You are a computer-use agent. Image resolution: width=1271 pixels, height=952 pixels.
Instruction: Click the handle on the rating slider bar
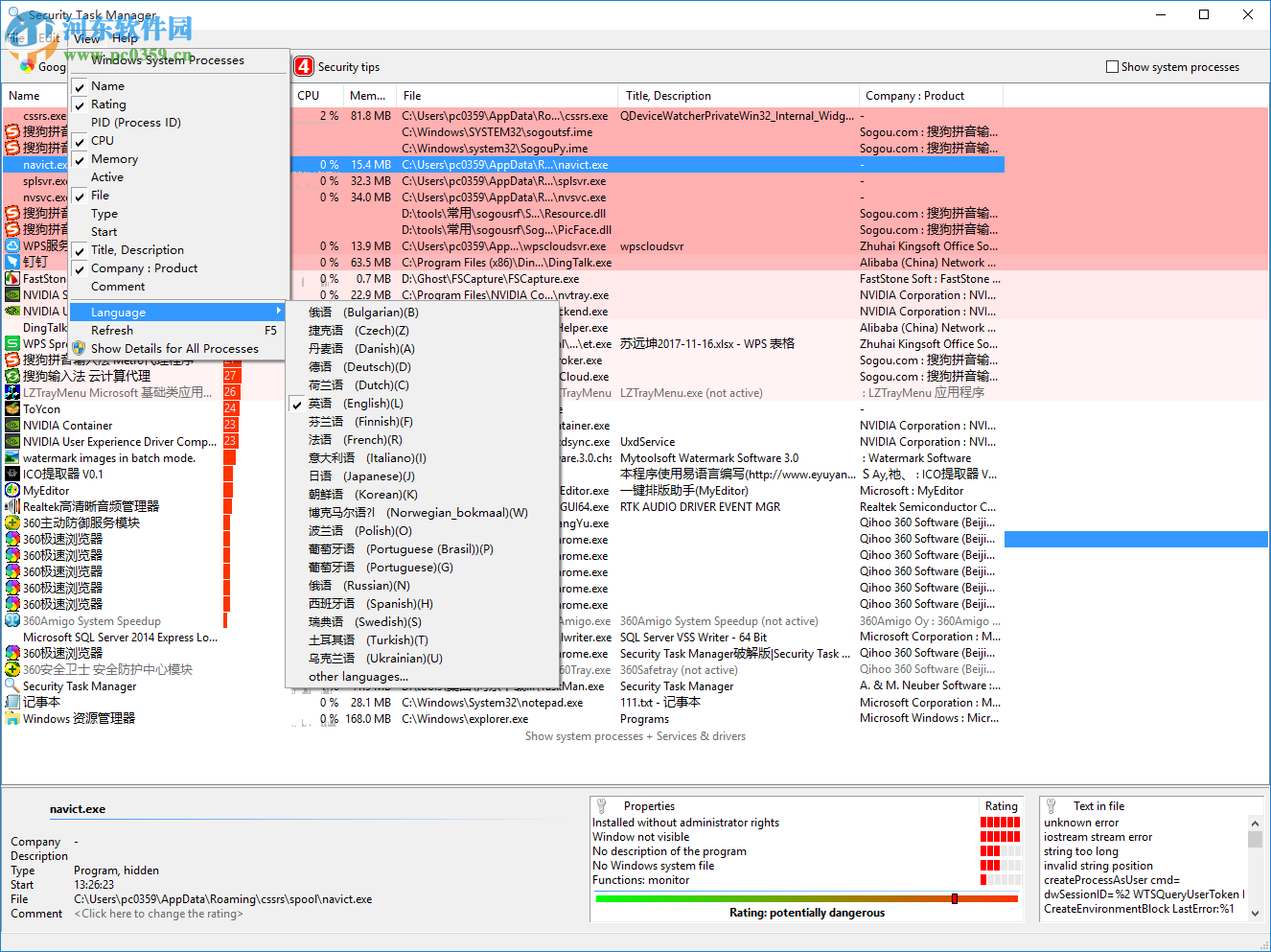(954, 898)
